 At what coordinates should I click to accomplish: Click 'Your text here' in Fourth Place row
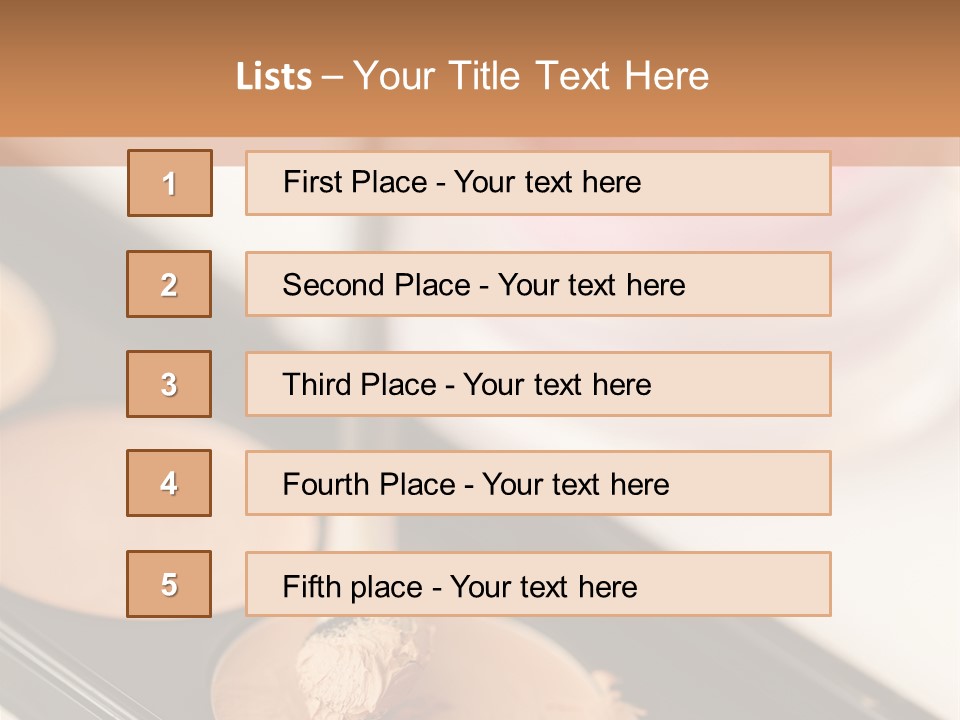click(x=575, y=485)
